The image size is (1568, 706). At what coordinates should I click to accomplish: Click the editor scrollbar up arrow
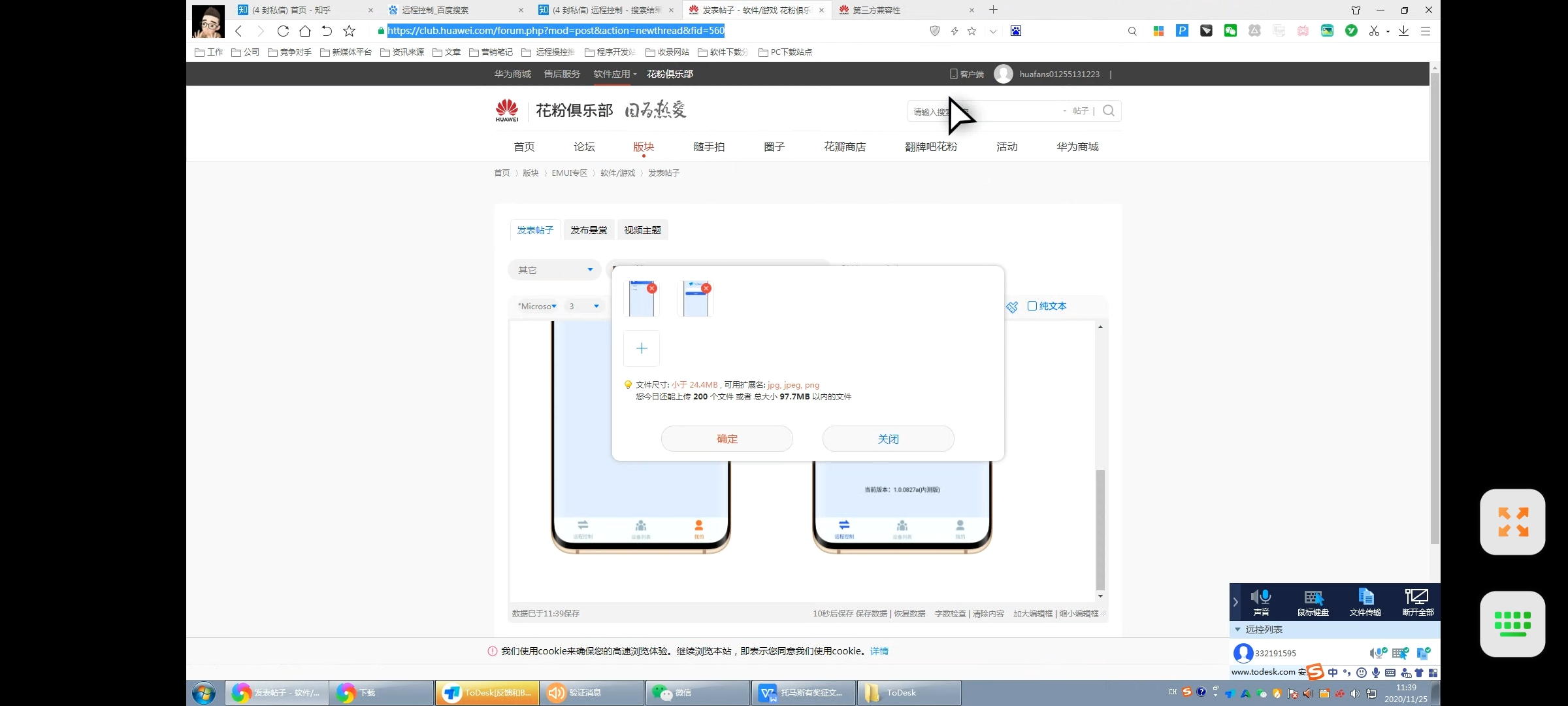[1100, 327]
